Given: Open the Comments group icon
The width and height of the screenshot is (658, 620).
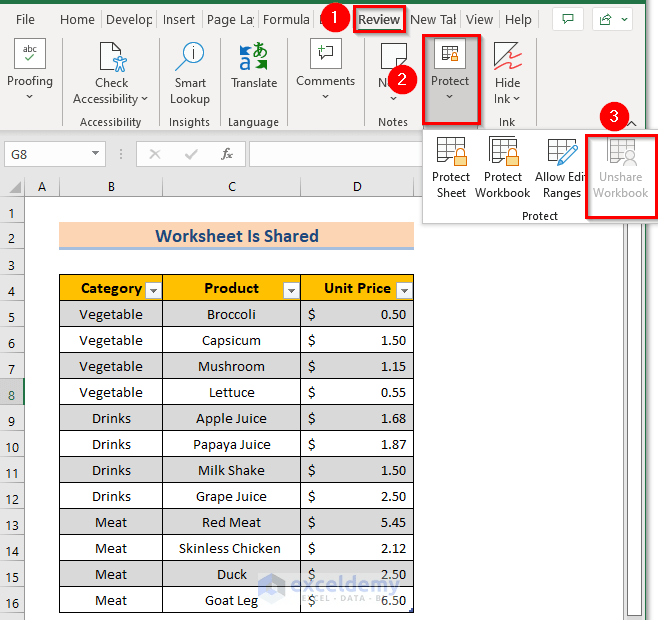Looking at the screenshot, I should (326, 53).
